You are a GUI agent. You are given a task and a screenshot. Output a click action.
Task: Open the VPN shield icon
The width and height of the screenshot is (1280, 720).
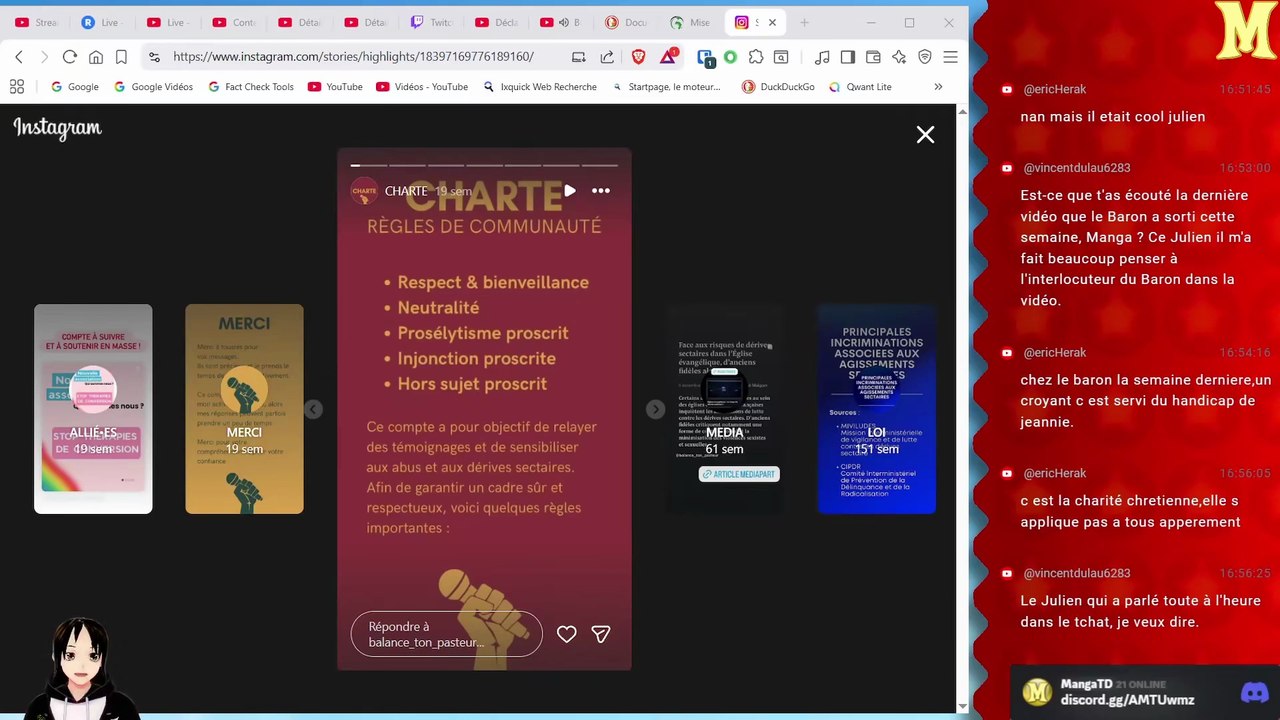click(925, 57)
